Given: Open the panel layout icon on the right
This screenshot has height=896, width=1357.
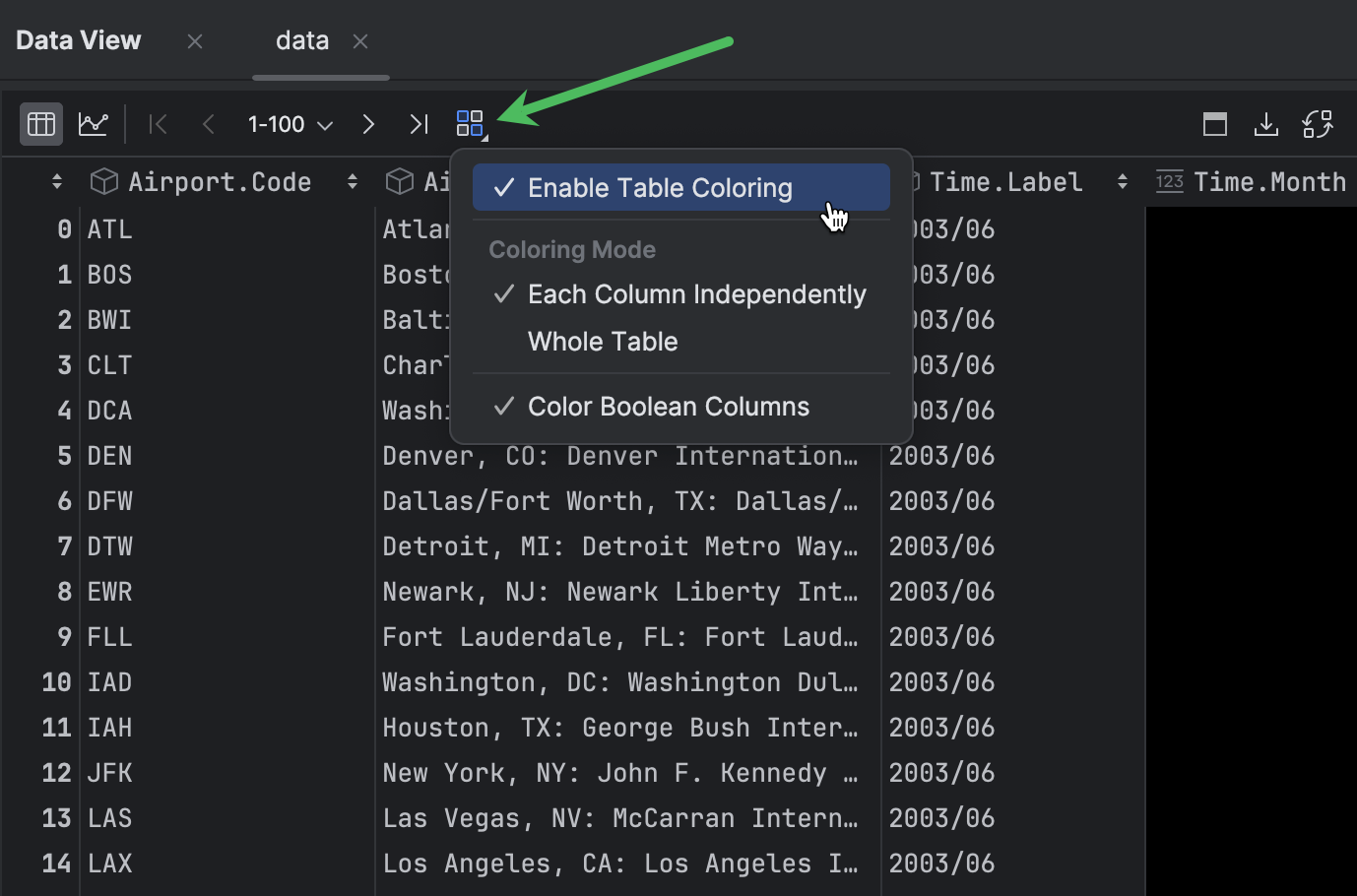Looking at the screenshot, I should click(1214, 123).
